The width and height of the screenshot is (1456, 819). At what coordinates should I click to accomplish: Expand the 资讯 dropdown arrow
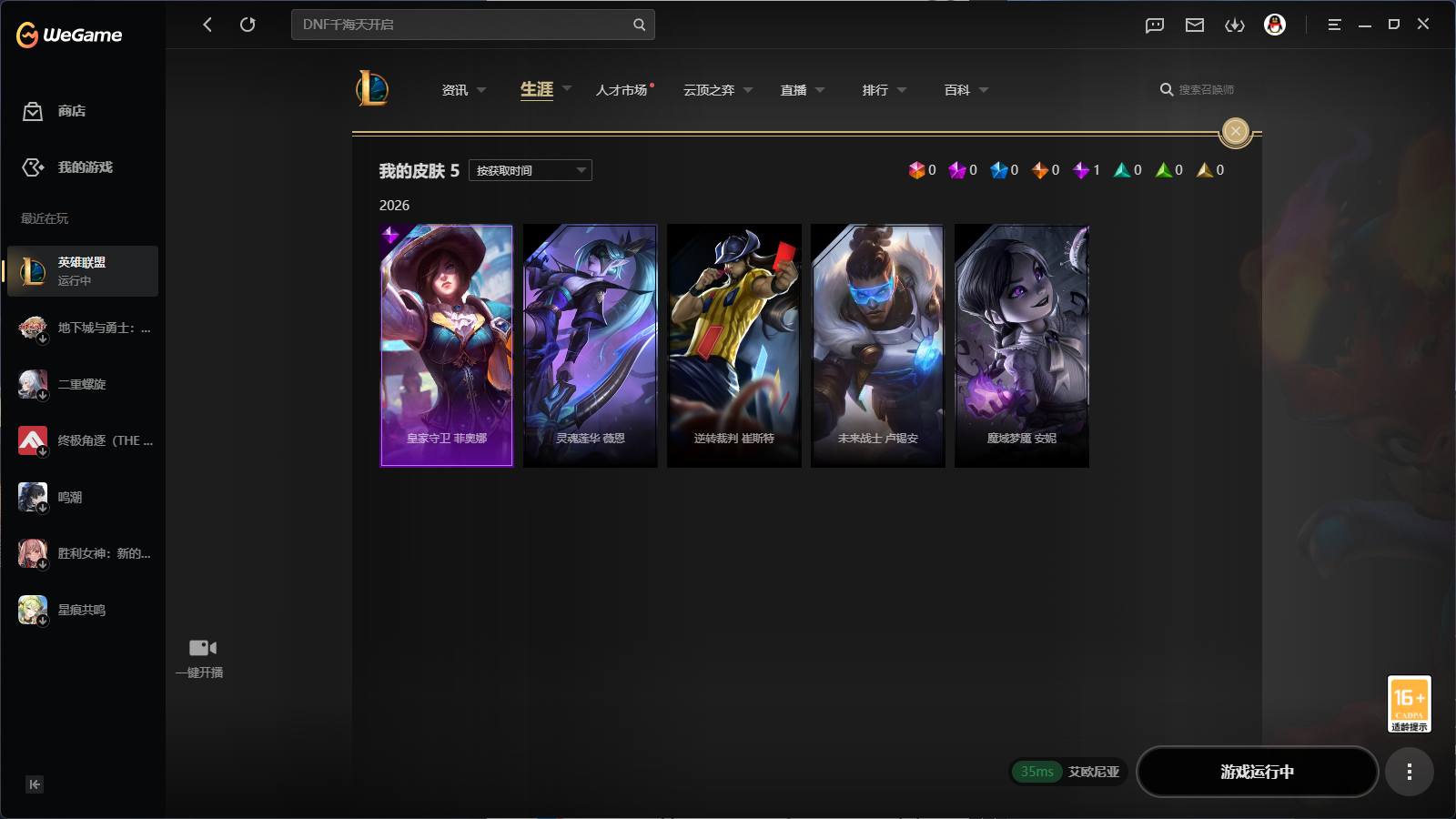click(481, 90)
